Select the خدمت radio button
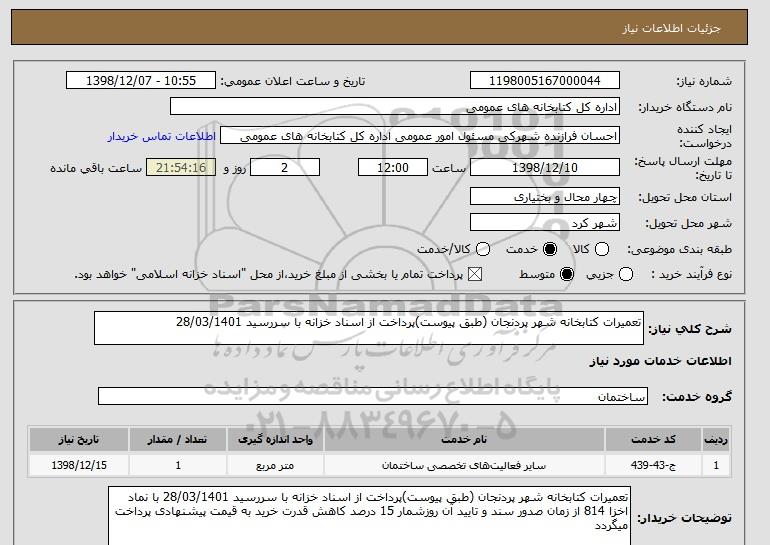The image size is (770, 545). pyautogui.click(x=550, y=249)
